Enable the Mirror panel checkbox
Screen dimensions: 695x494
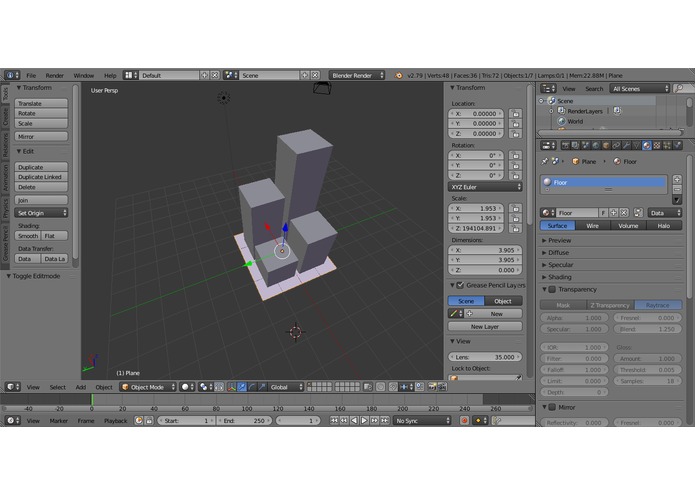pos(552,407)
